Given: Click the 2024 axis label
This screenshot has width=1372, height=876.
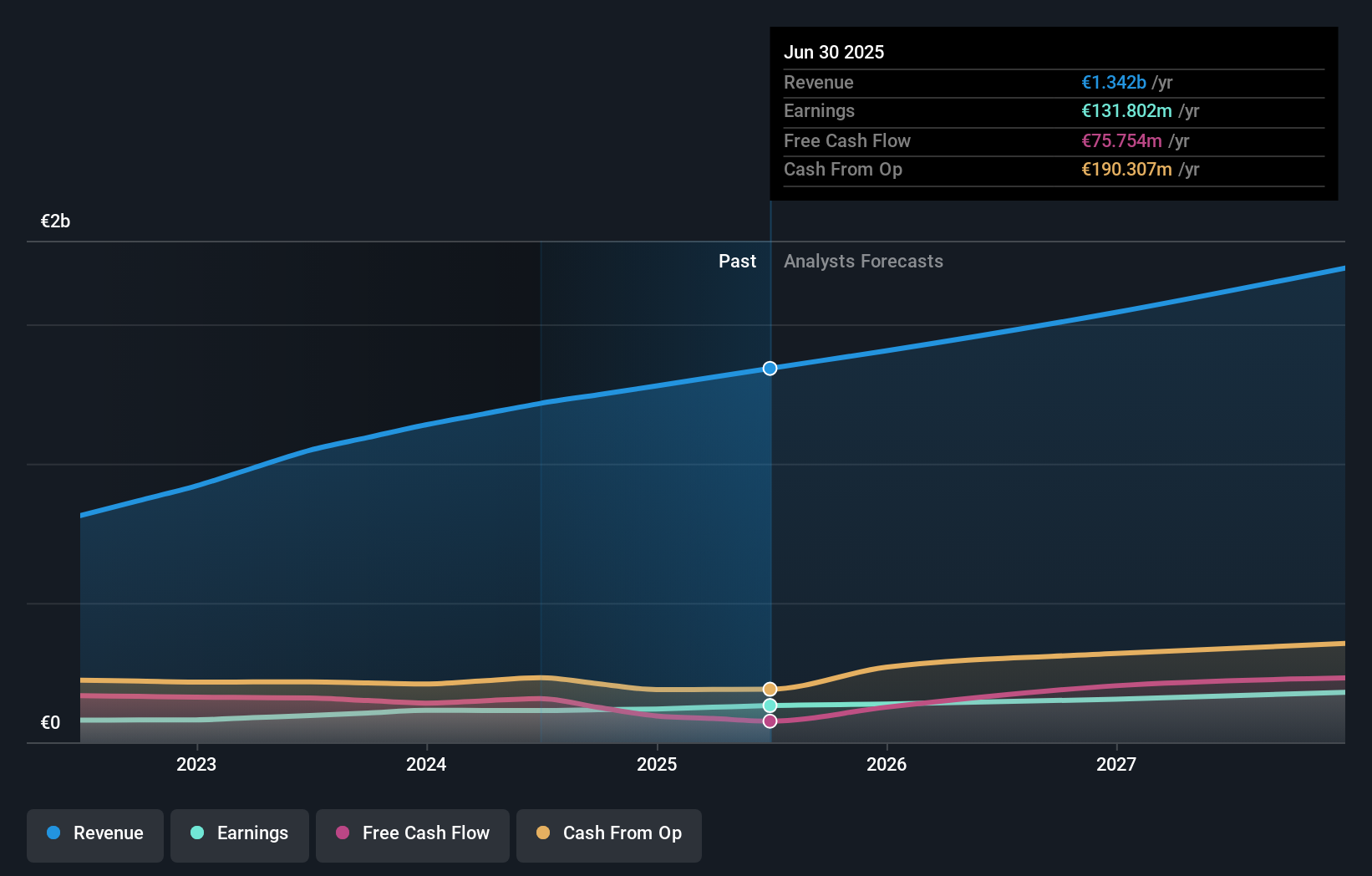Looking at the screenshot, I should 426,763.
